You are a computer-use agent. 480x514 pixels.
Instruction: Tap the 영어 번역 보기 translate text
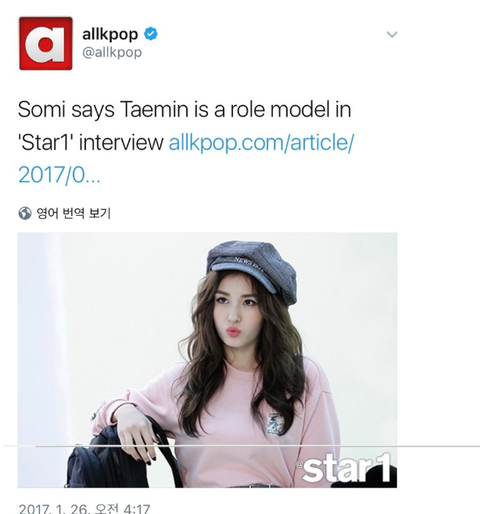[x=73, y=213]
